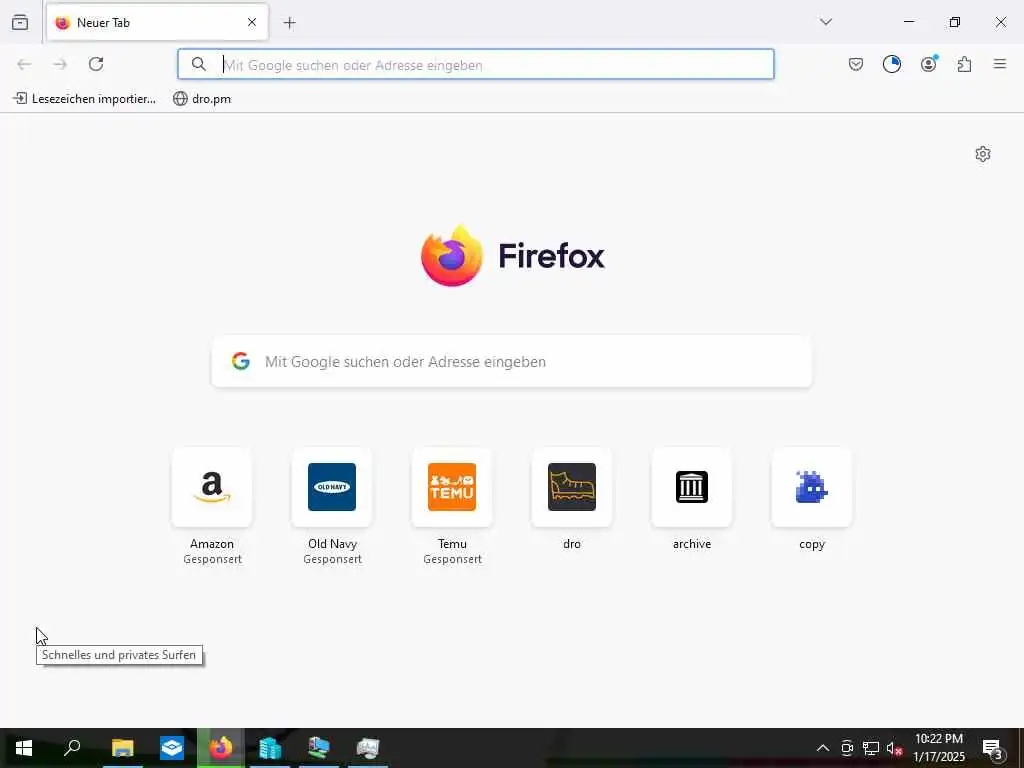Viewport: 1024px width, 768px height.
Task: Click the Google G logo in search box
Action: pyautogui.click(x=241, y=361)
